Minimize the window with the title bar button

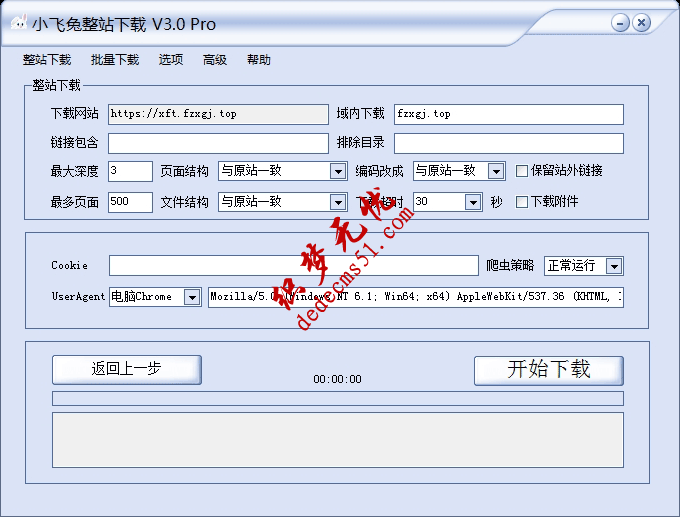620,22
